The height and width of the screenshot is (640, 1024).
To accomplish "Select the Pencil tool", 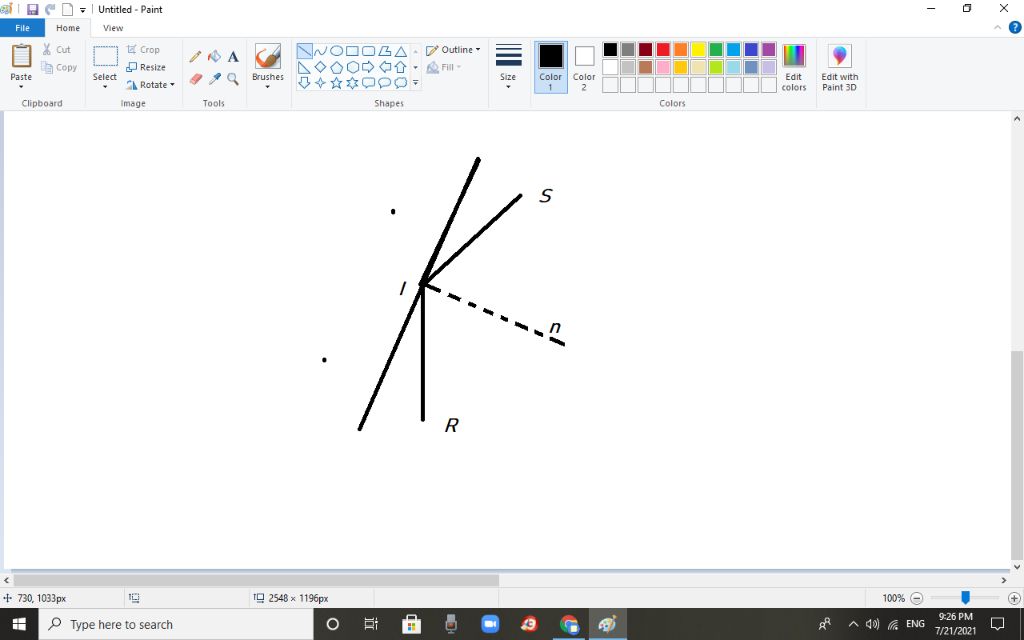I will pyautogui.click(x=195, y=57).
